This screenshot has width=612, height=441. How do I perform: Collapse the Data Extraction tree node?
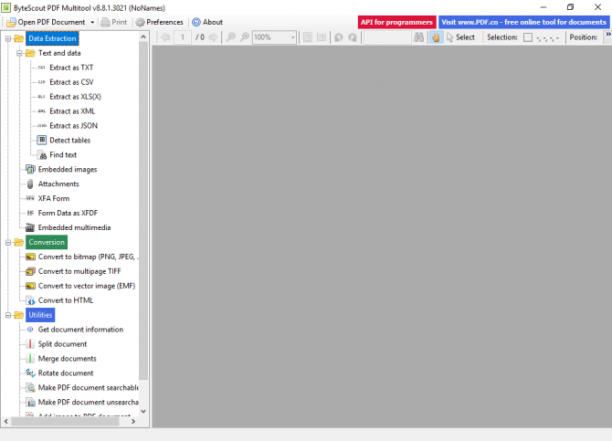click(x=8, y=39)
